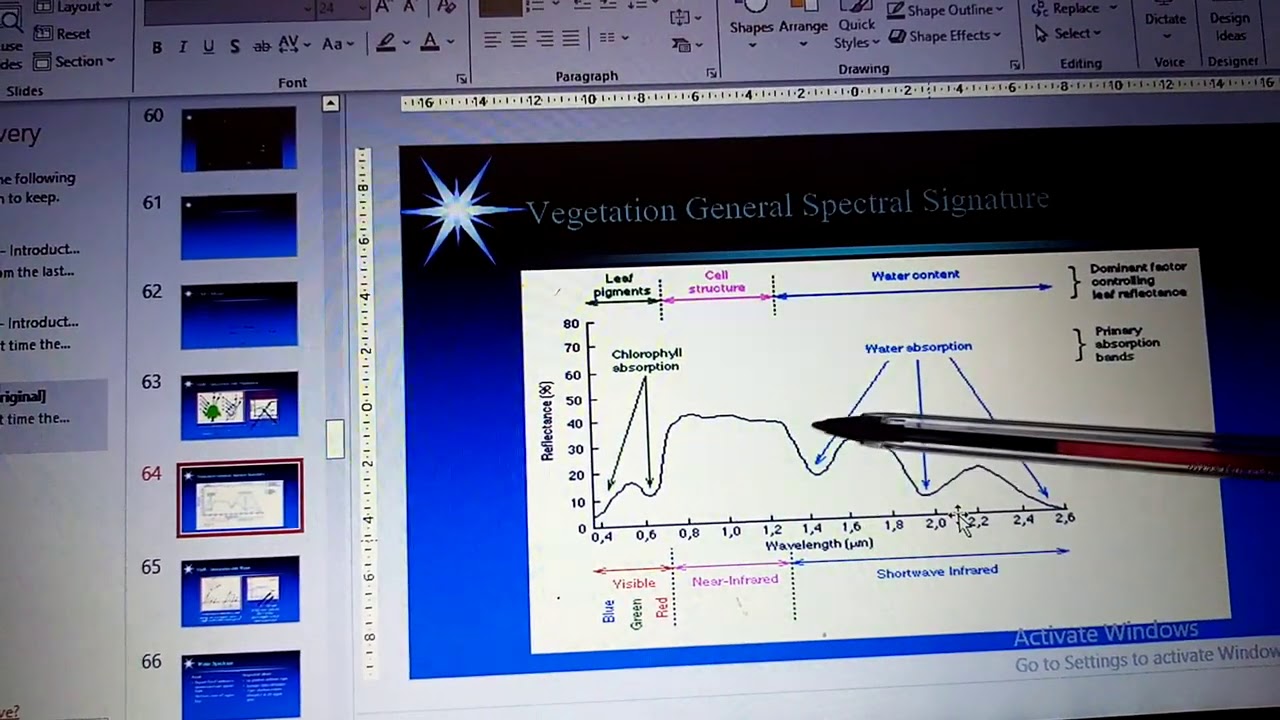
Task: Toggle bold formatting
Action: coord(157,47)
